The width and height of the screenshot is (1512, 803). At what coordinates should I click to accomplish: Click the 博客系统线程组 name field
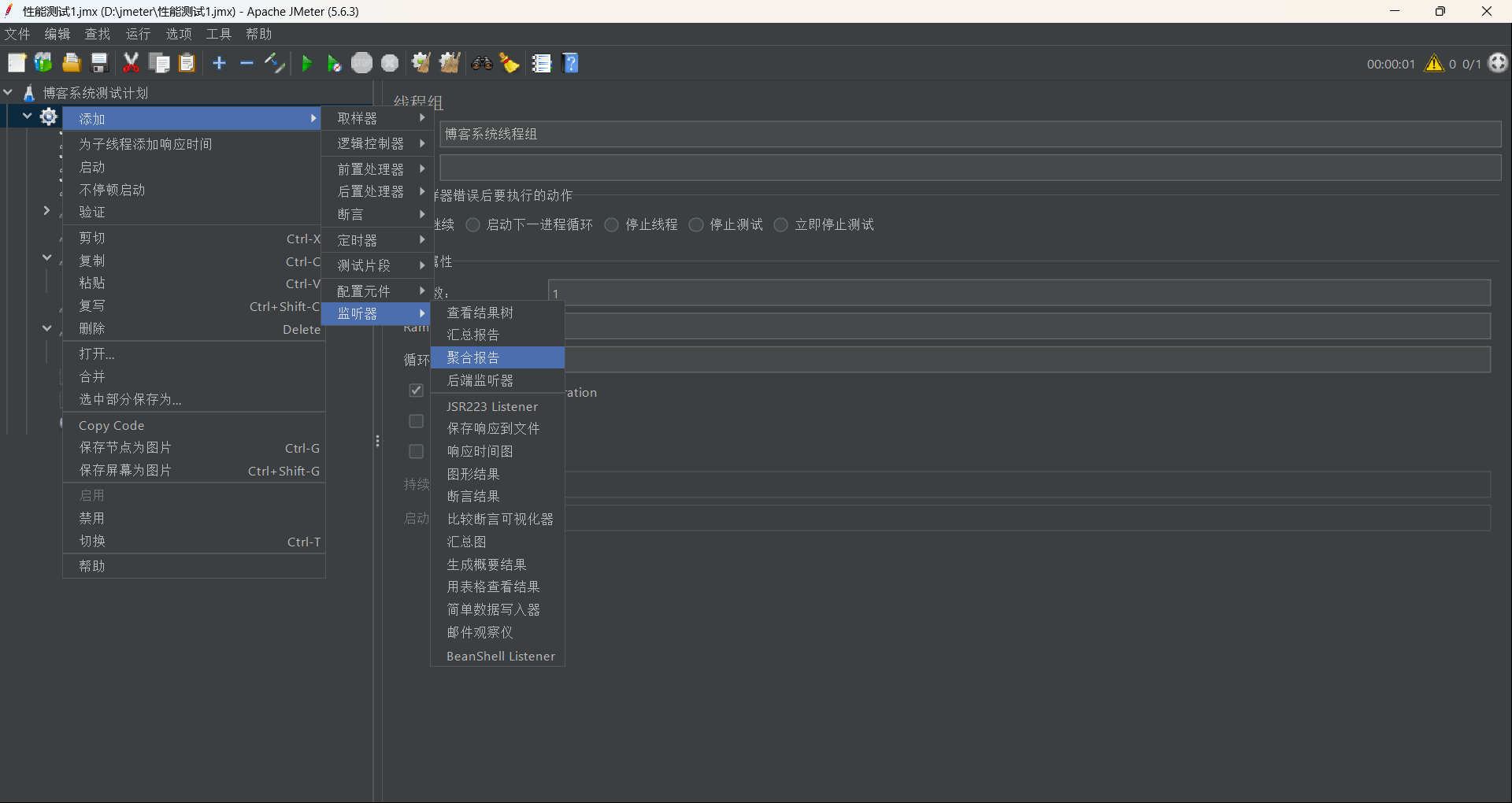click(x=970, y=134)
